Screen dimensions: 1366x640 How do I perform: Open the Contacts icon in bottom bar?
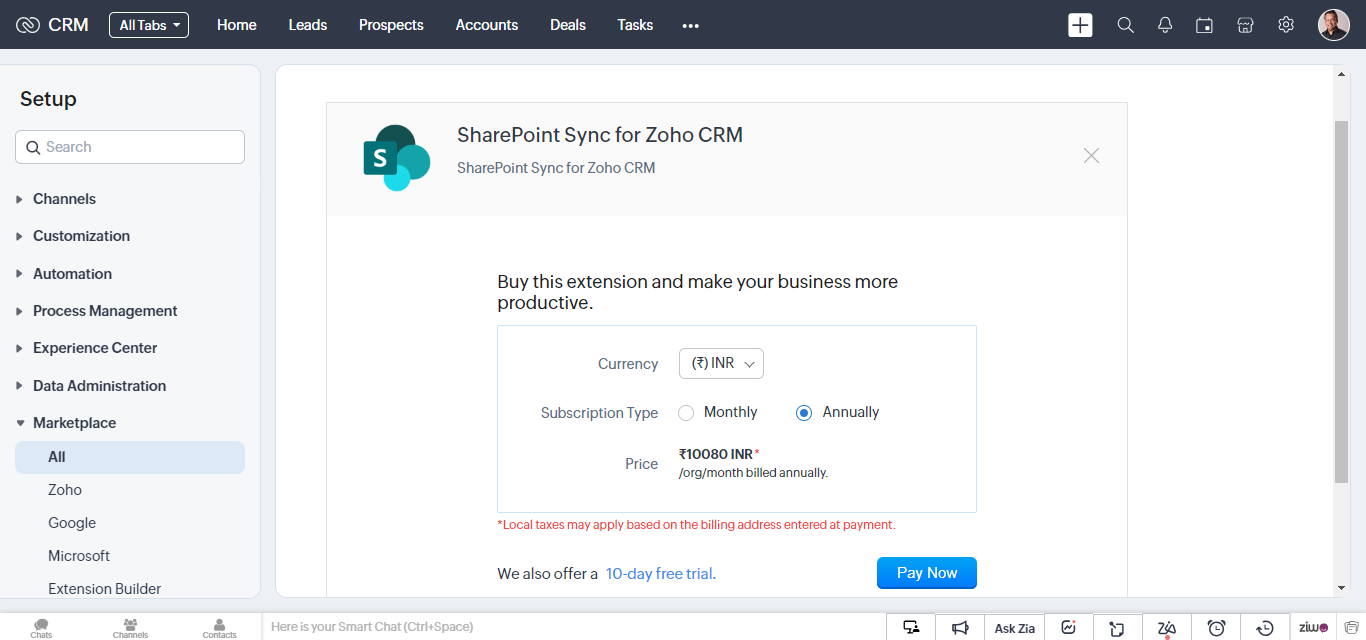[219, 627]
